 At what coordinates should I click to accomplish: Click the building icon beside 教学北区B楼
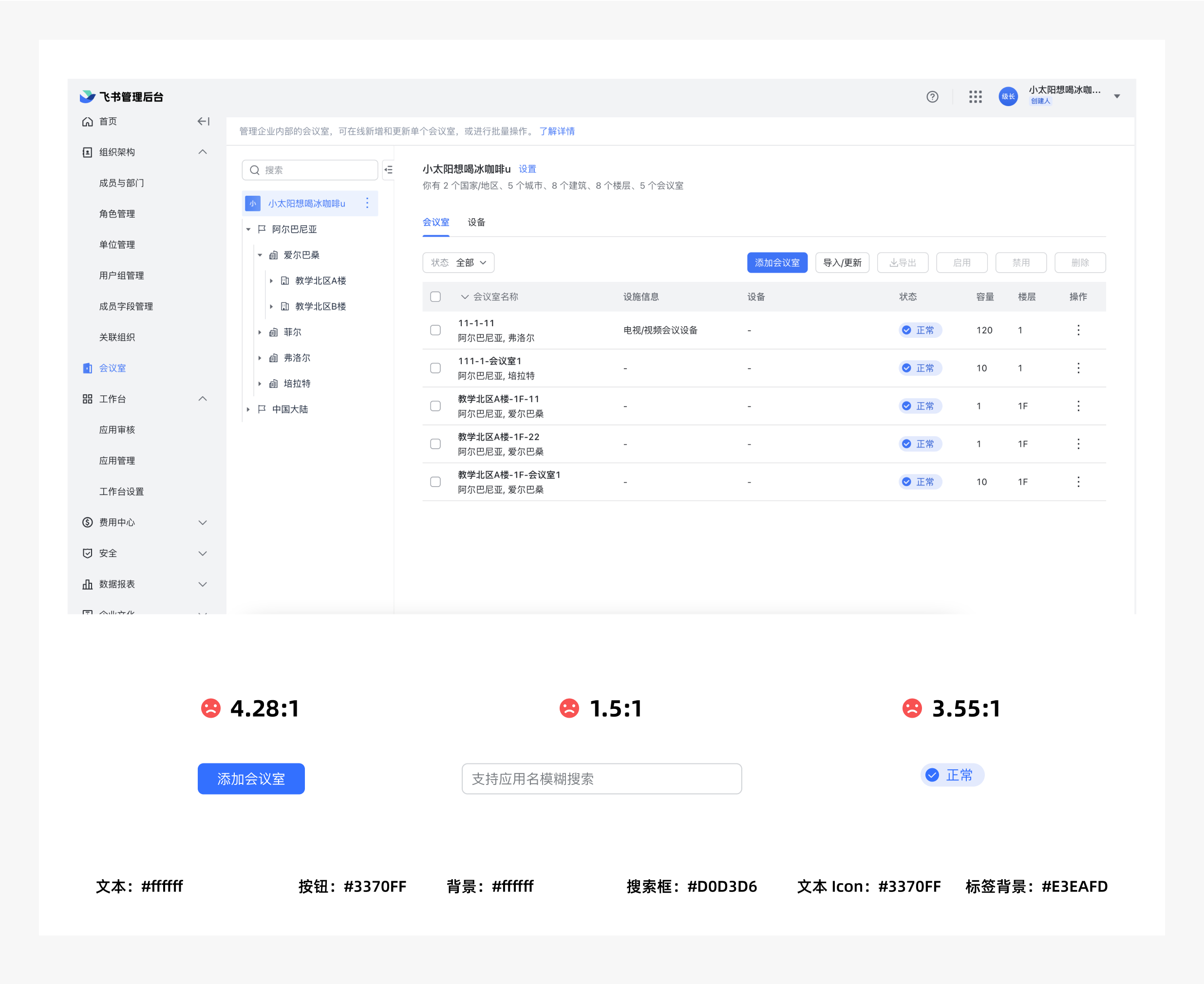[x=285, y=306]
